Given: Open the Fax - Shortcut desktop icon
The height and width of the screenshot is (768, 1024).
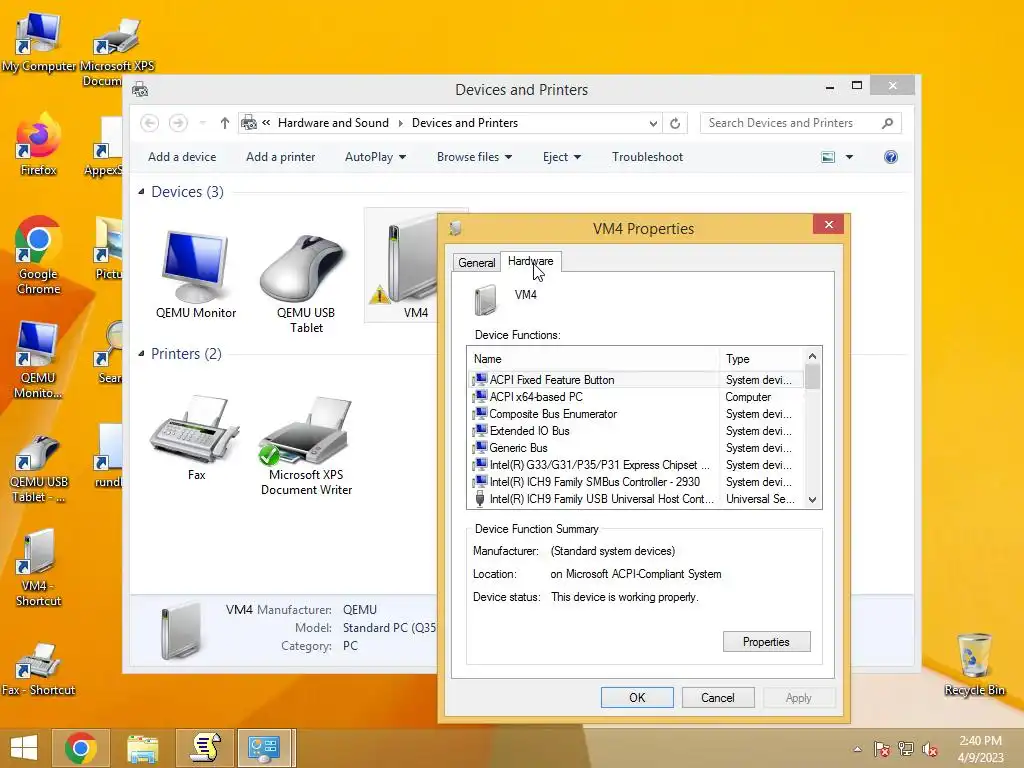Looking at the screenshot, I should pos(38,669).
